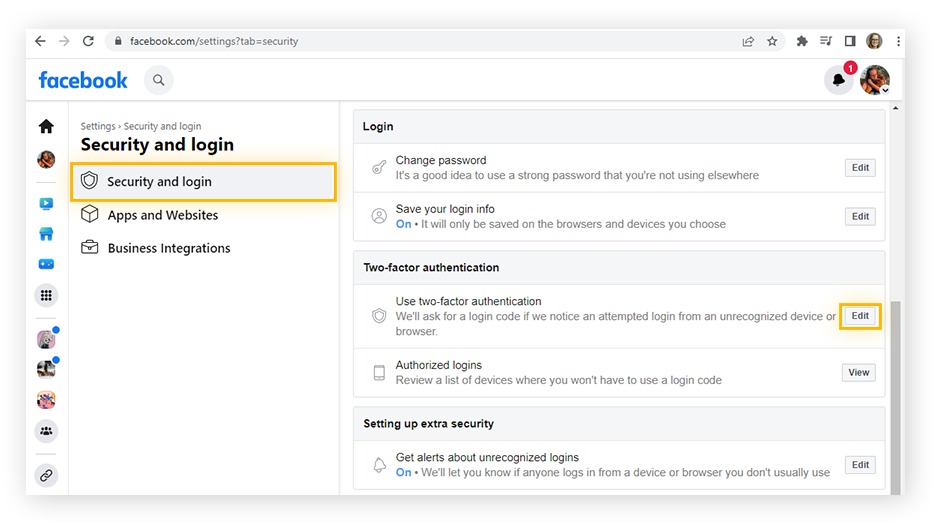Open Business Integrations settings
Screen dimensions: 934x526
tap(169, 248)
